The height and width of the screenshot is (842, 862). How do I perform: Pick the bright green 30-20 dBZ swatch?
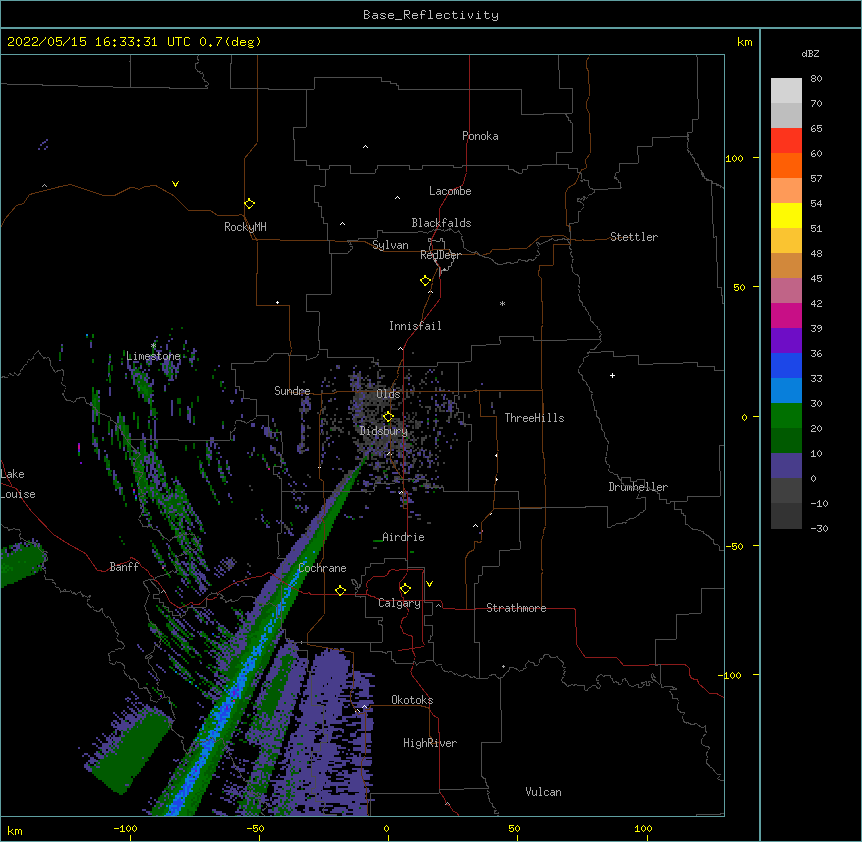(786, 416)
